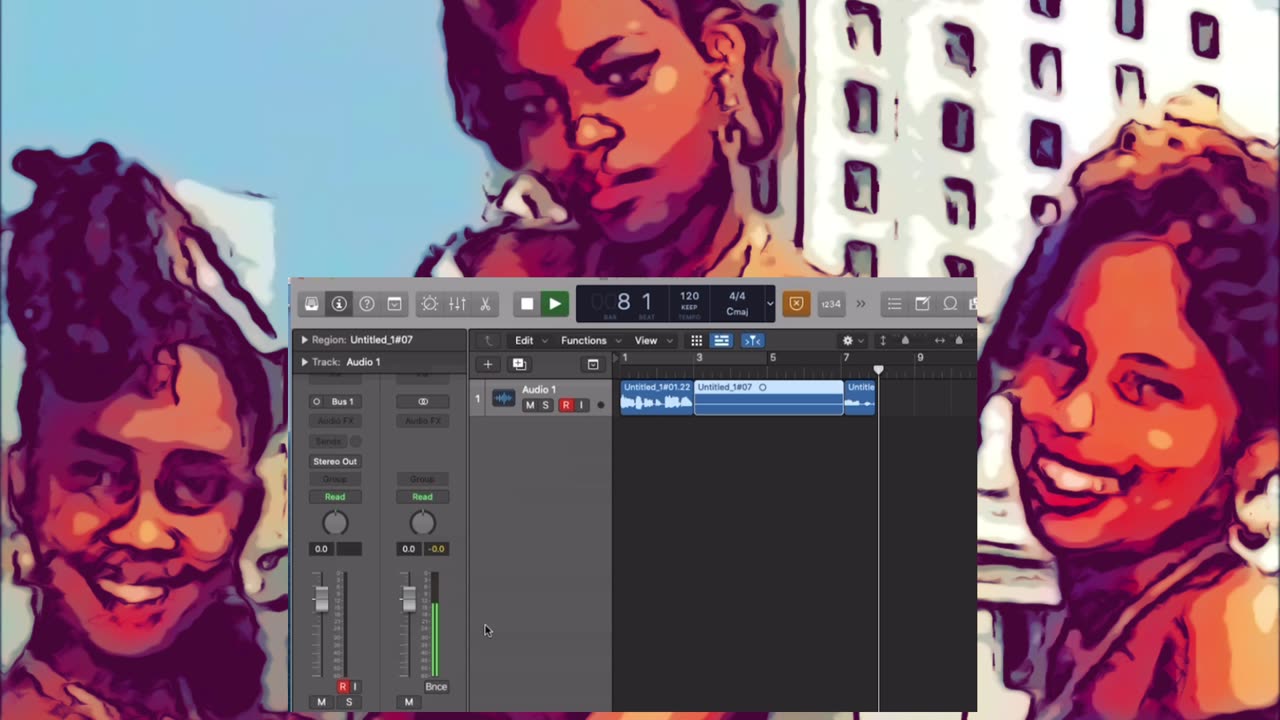The height and width of the screenshot is (720, 1280).
Task: Toggle the orange Replace mode button
Action: click(796, 304)
